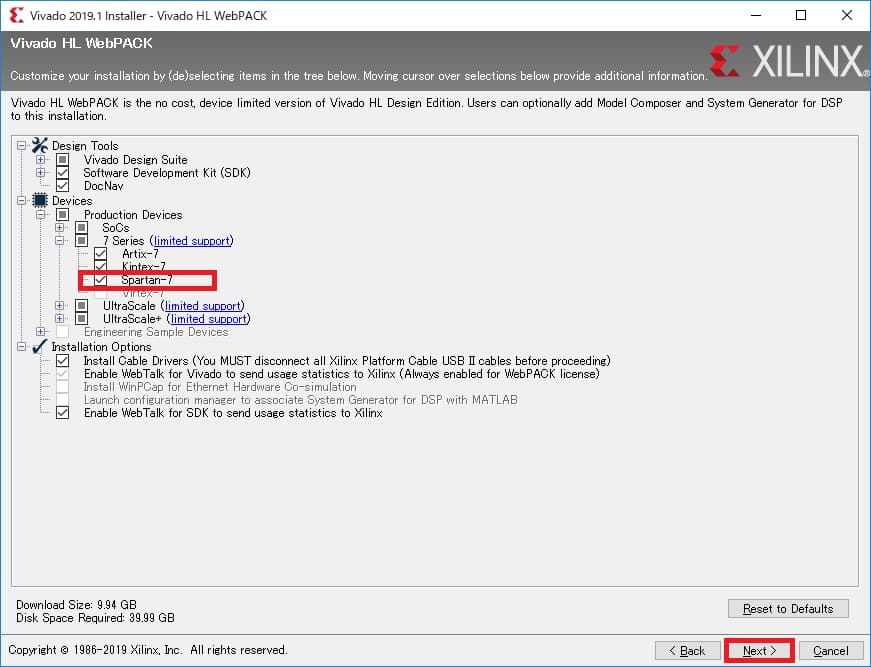Select the Spartan-7 tree row label

(x=147, y=280)
